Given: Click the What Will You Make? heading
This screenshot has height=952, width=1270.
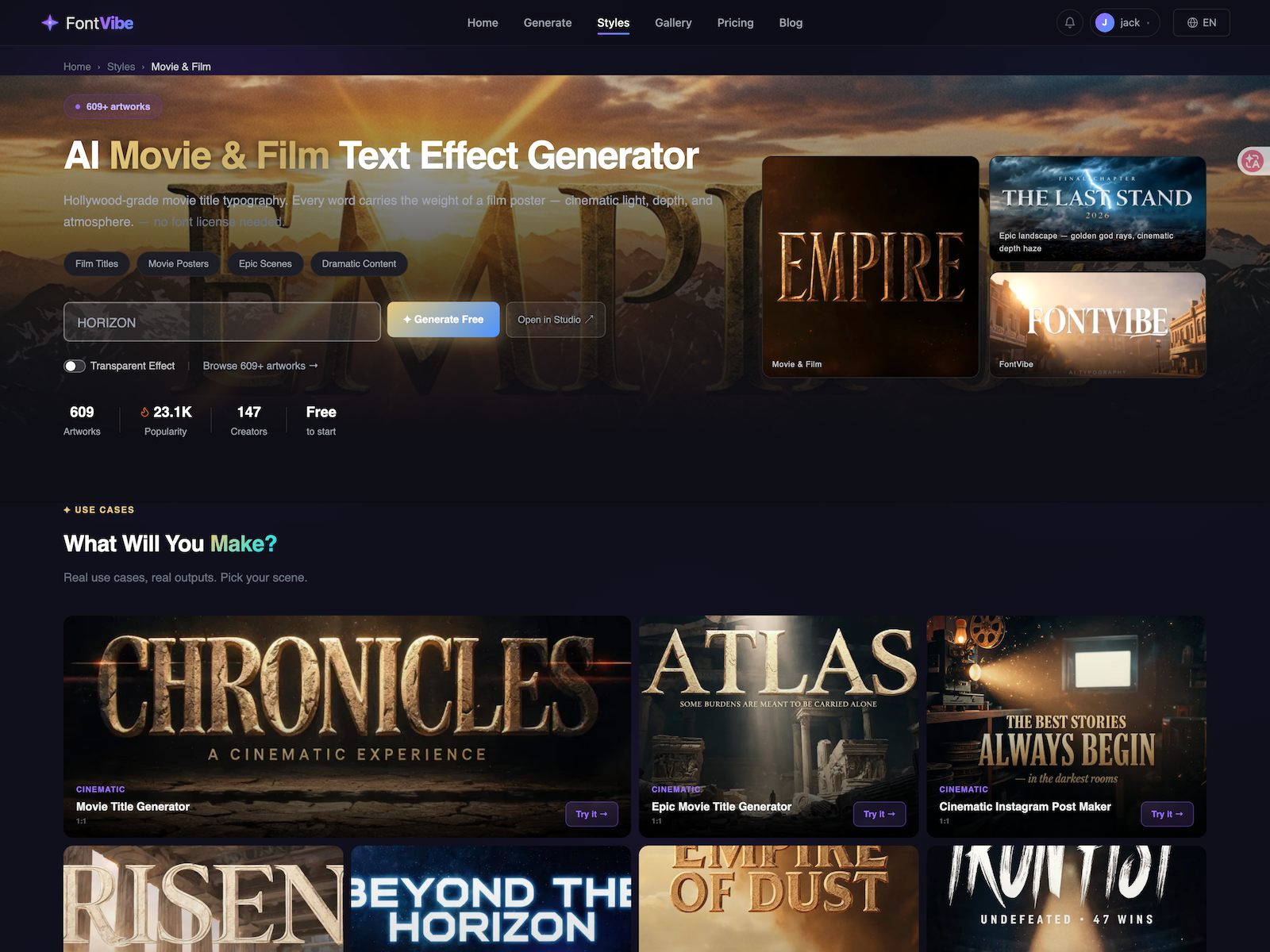Looking at the screenshot, I should tap(170, 543).
